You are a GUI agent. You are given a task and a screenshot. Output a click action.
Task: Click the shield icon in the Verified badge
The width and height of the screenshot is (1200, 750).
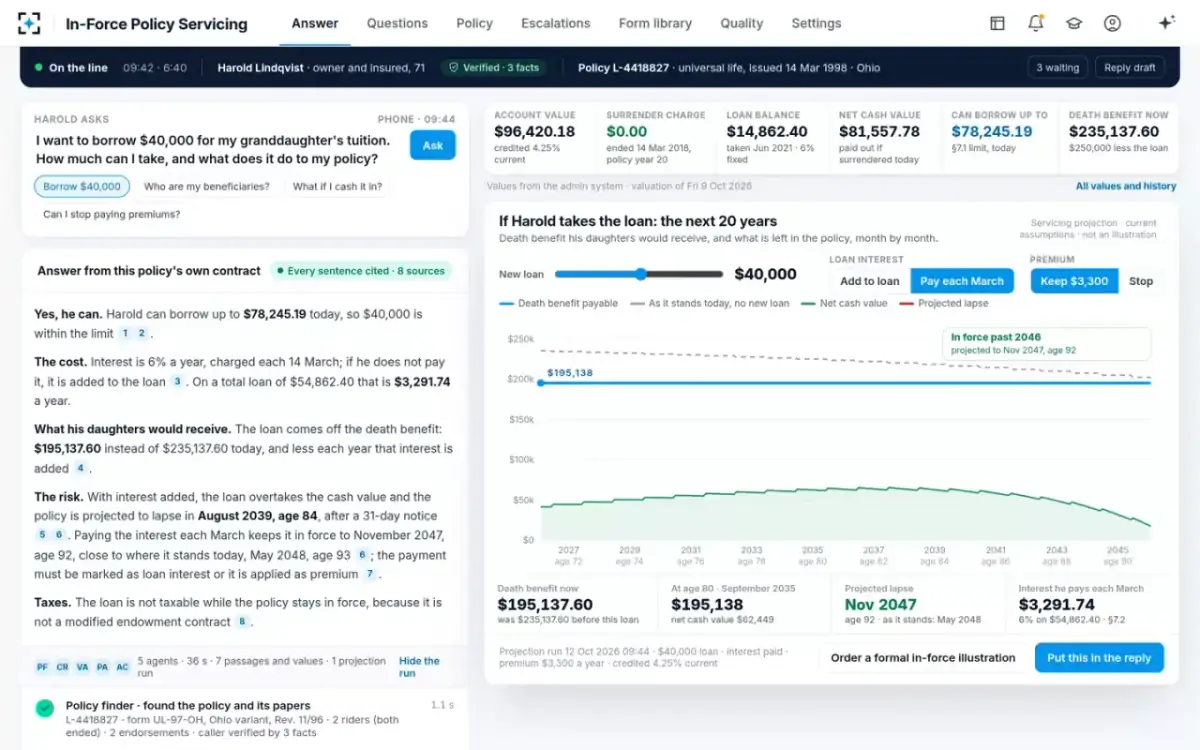454,68
